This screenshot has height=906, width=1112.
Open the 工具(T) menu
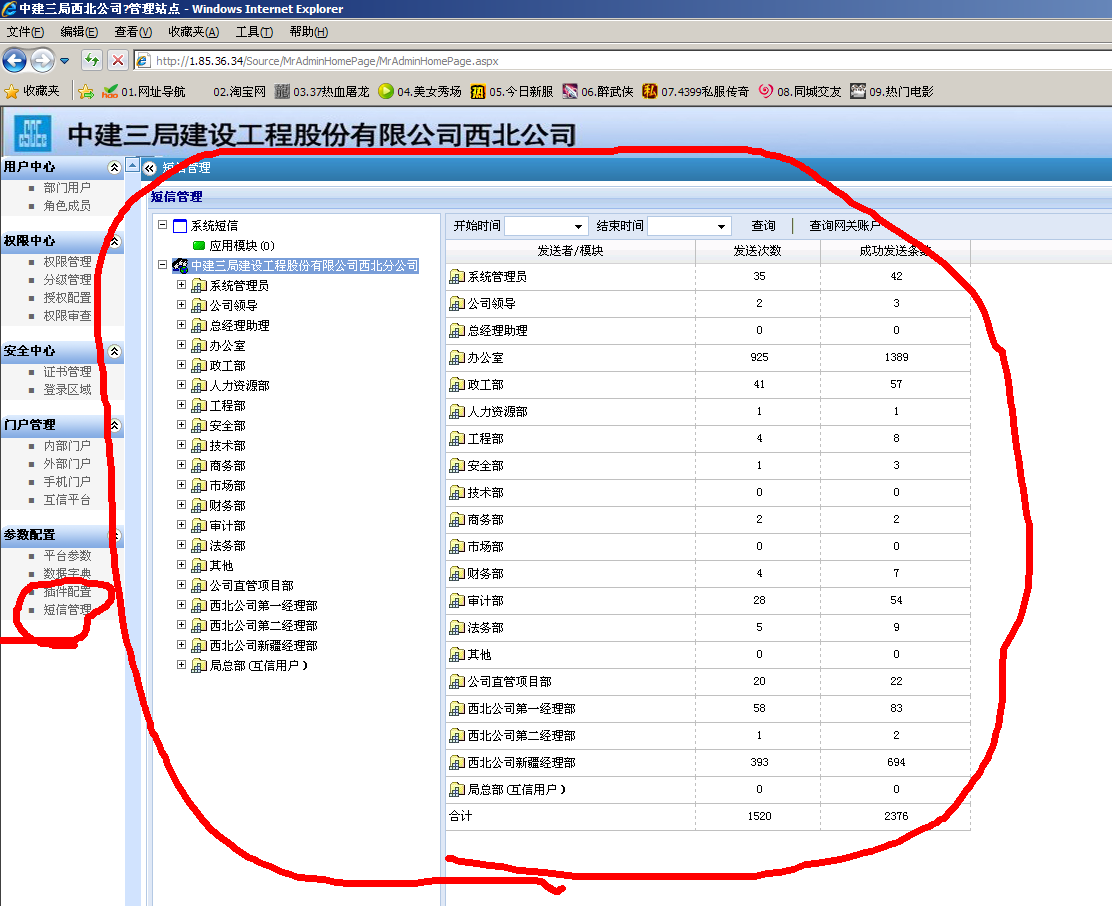click(254, 32)
